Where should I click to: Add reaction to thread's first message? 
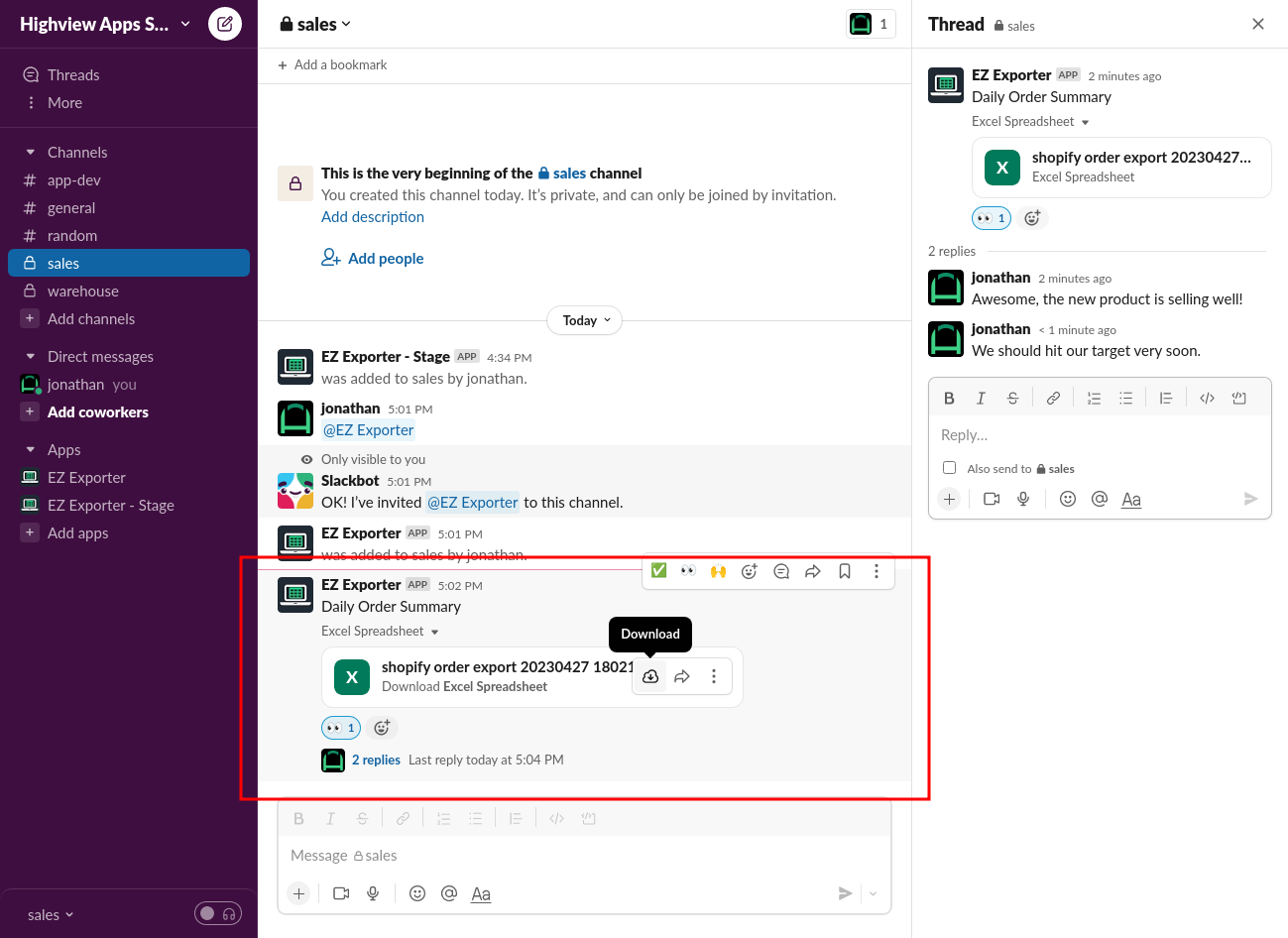coord(1032,218)
